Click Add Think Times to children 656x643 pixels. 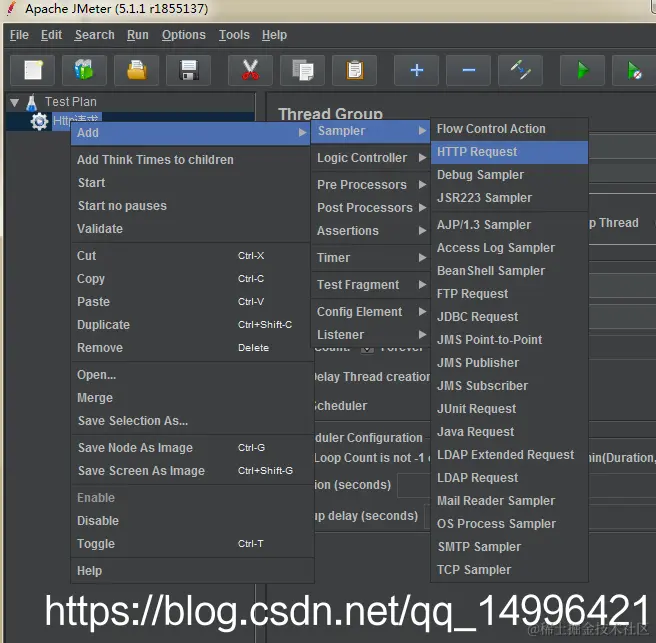pyautogui.click(x=191, y=160)
